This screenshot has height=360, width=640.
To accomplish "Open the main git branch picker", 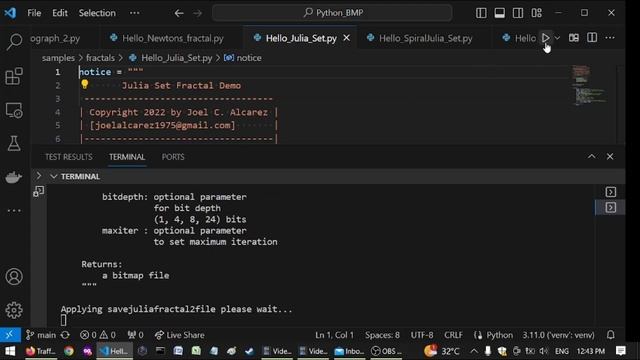I will click(41, 335).
